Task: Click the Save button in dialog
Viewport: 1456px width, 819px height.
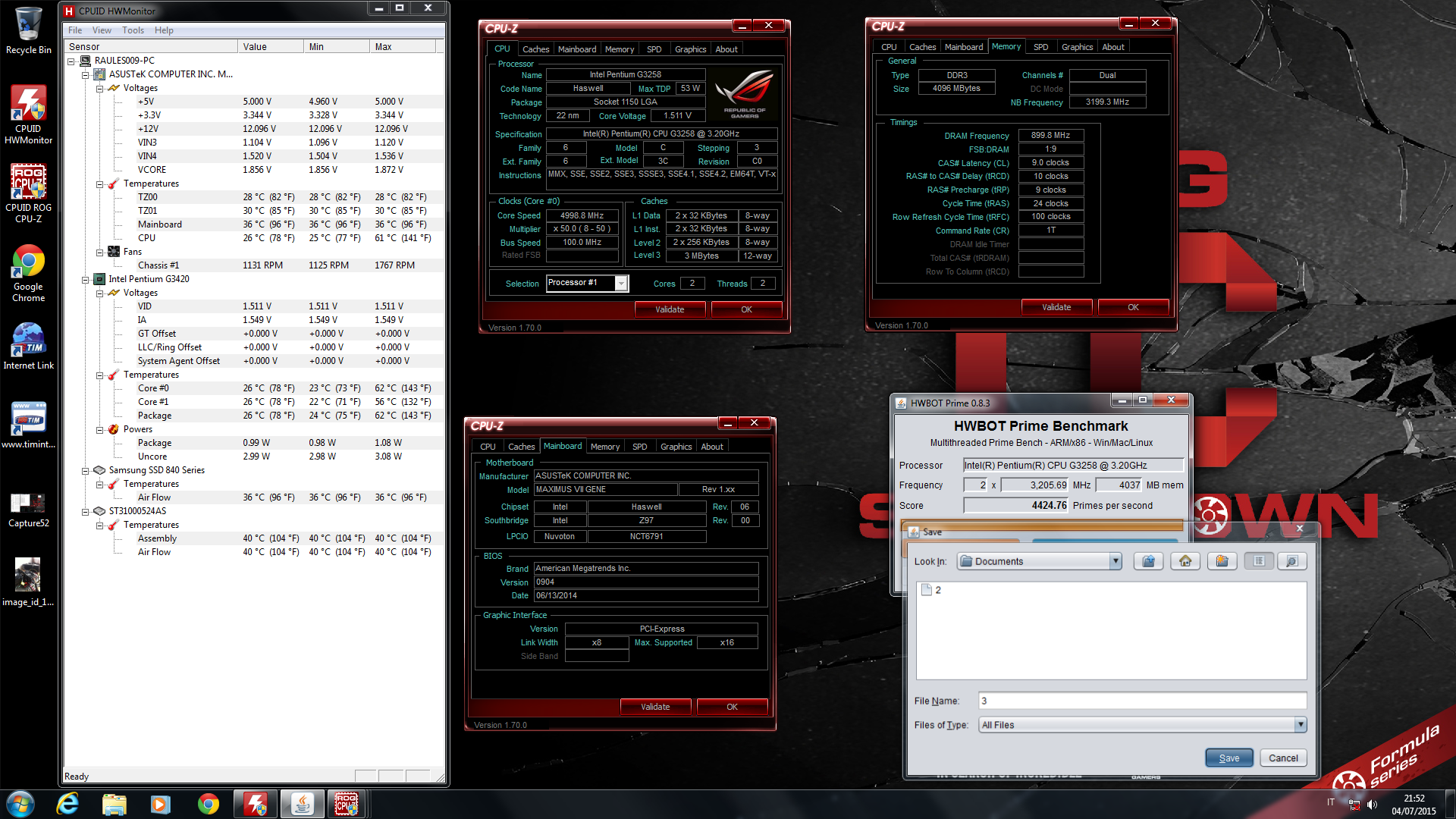Action: tap(1228, 758)
